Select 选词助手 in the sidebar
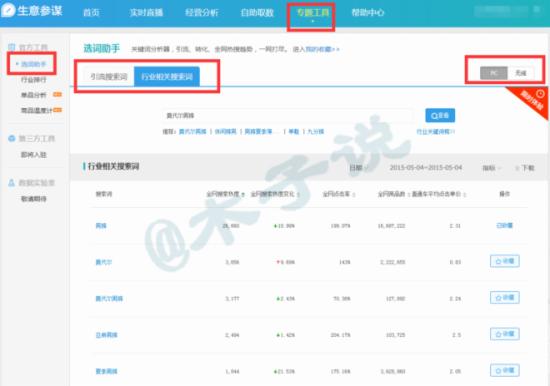550x386 pixels. point(34,64)
